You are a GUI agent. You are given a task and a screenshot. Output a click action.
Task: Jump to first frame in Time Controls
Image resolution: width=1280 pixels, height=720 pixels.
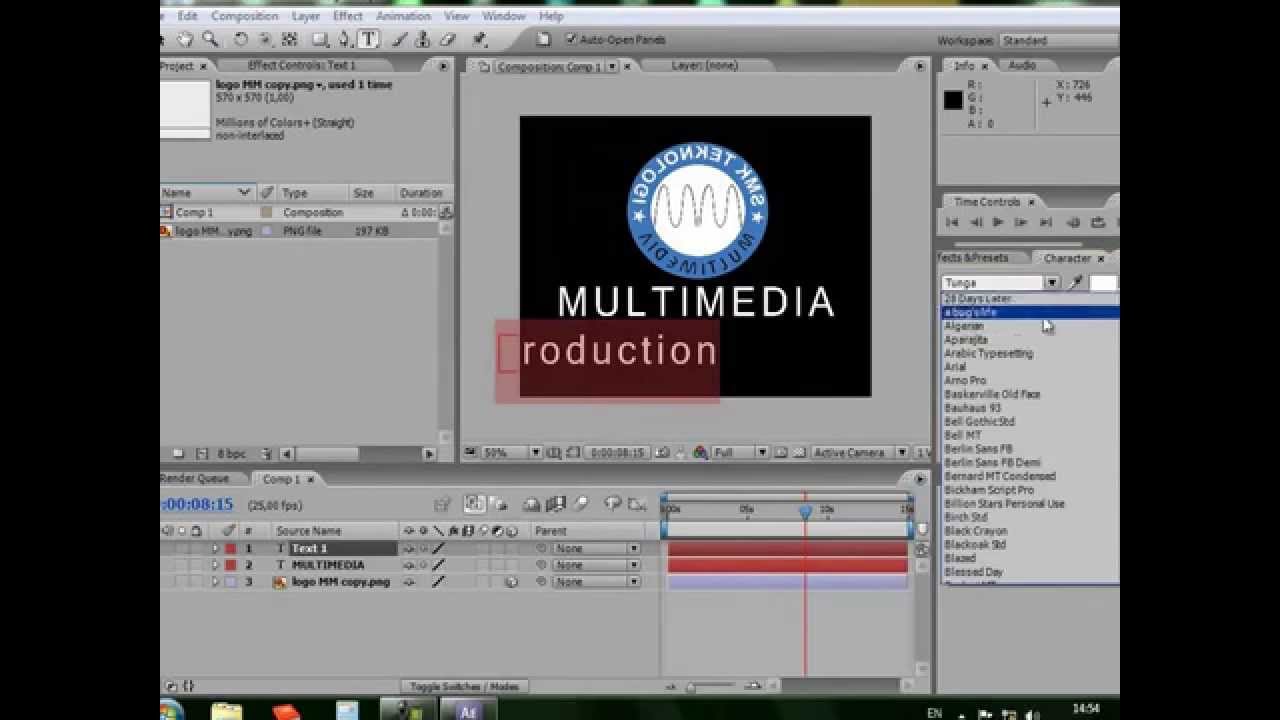952,222
